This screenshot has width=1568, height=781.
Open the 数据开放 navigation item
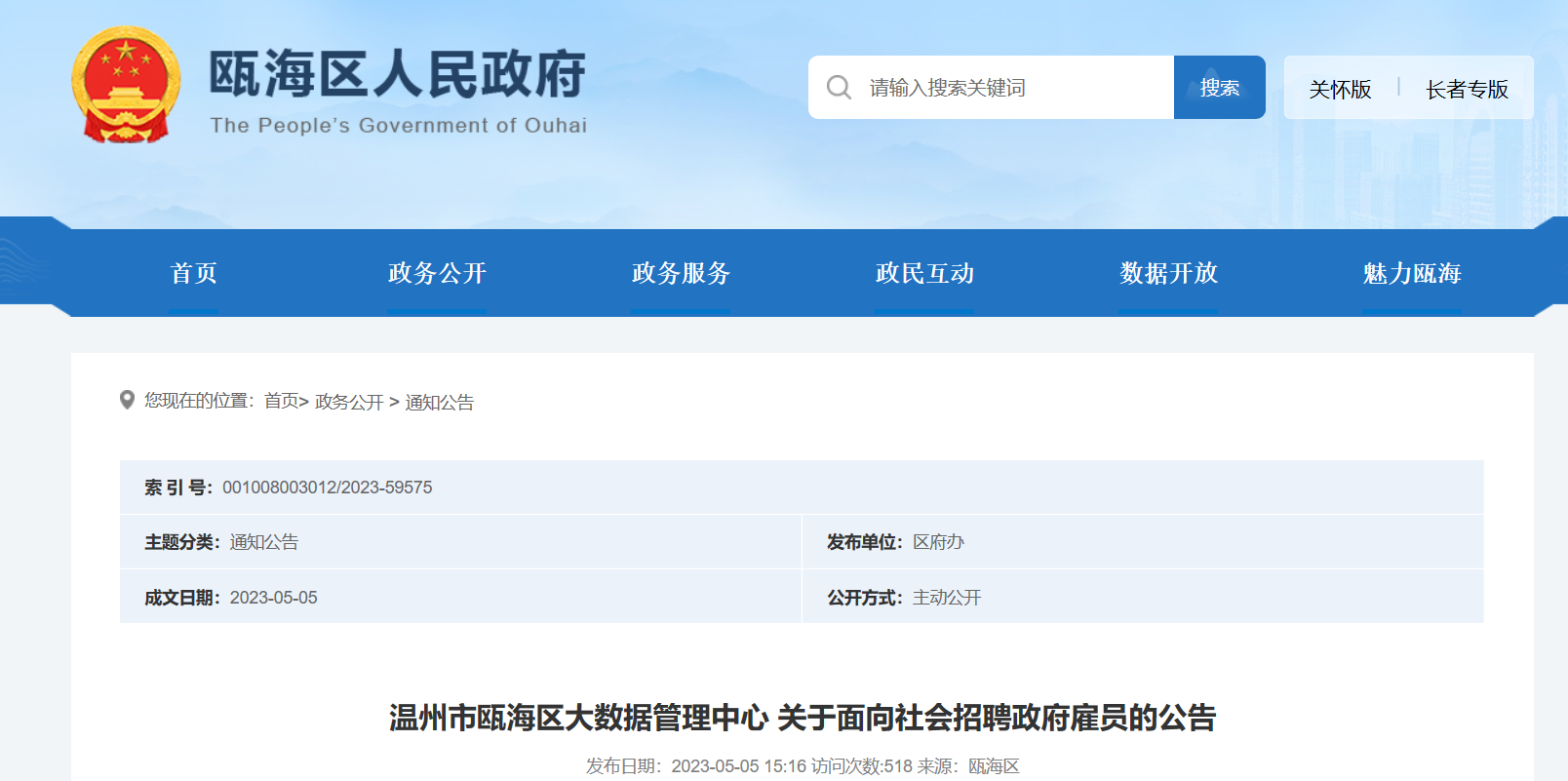[1168, 273]
